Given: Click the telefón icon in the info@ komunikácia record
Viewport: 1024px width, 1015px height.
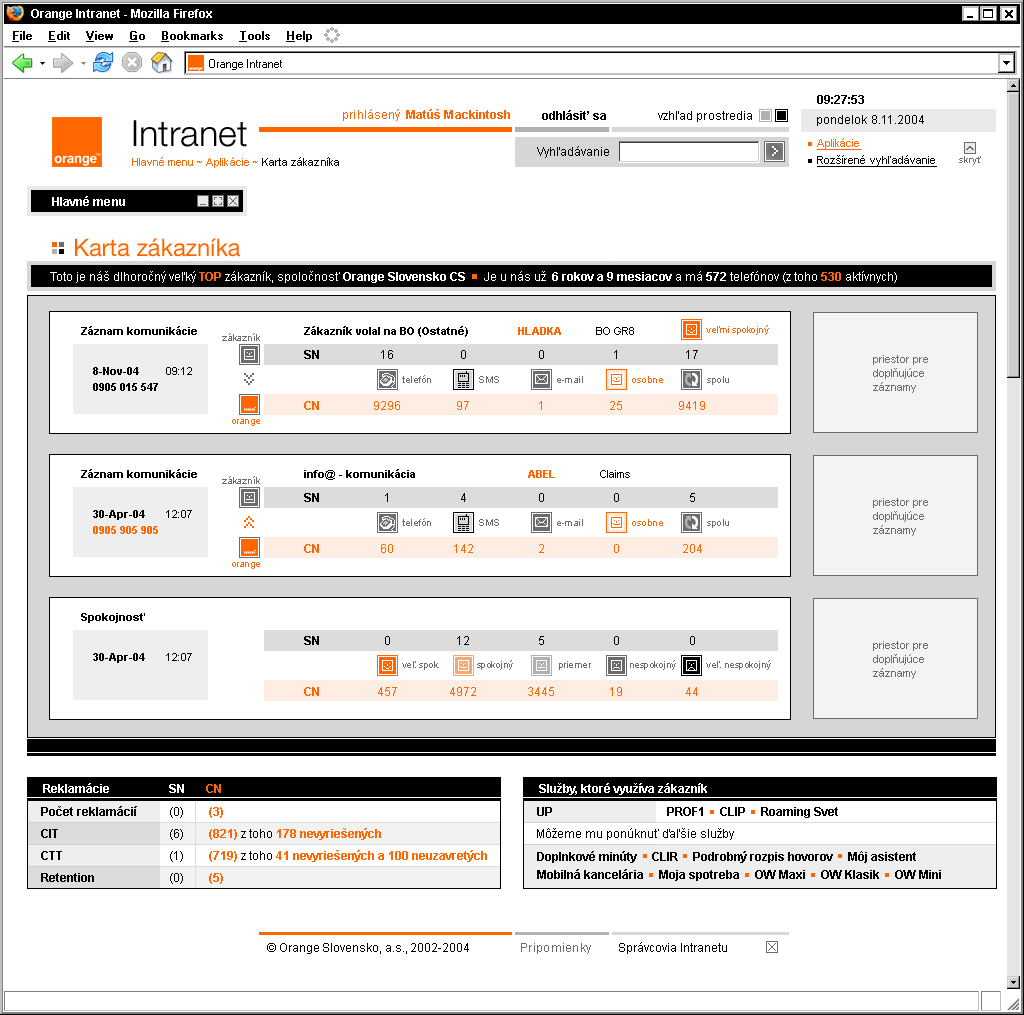Looking at the screenshot, I should (387, 523).
